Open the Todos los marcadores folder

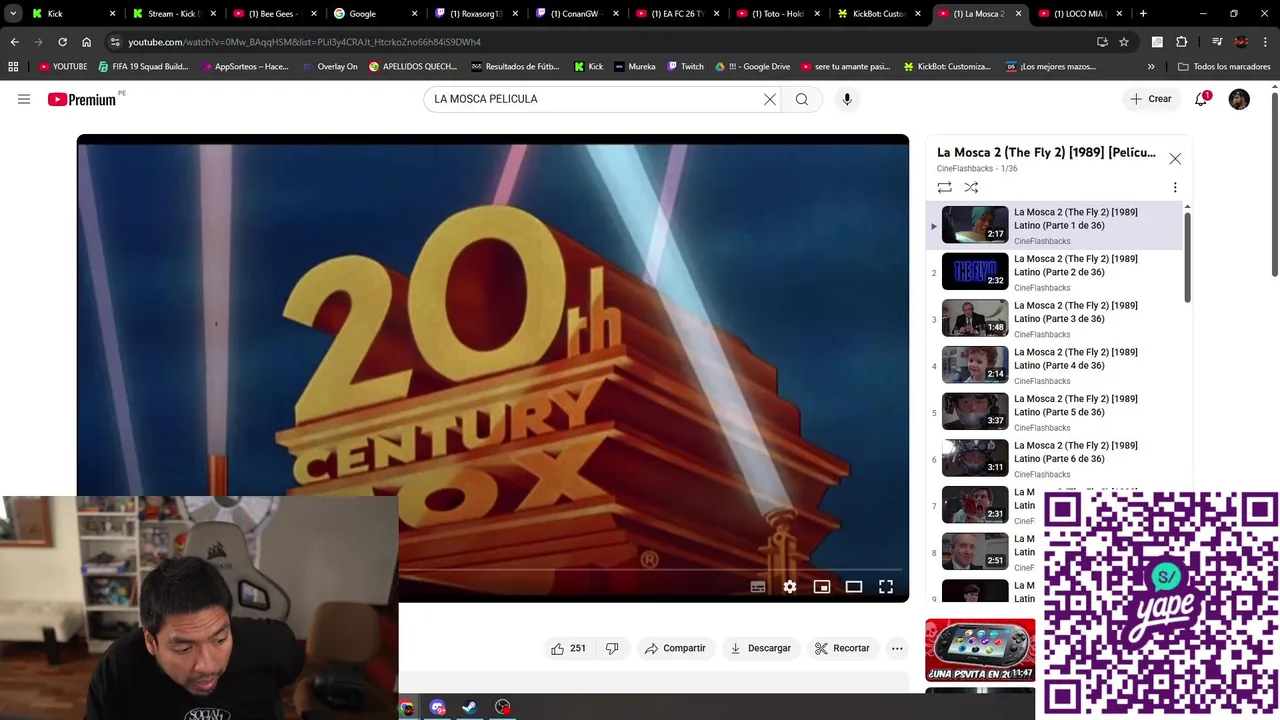tap(1224, 66)
